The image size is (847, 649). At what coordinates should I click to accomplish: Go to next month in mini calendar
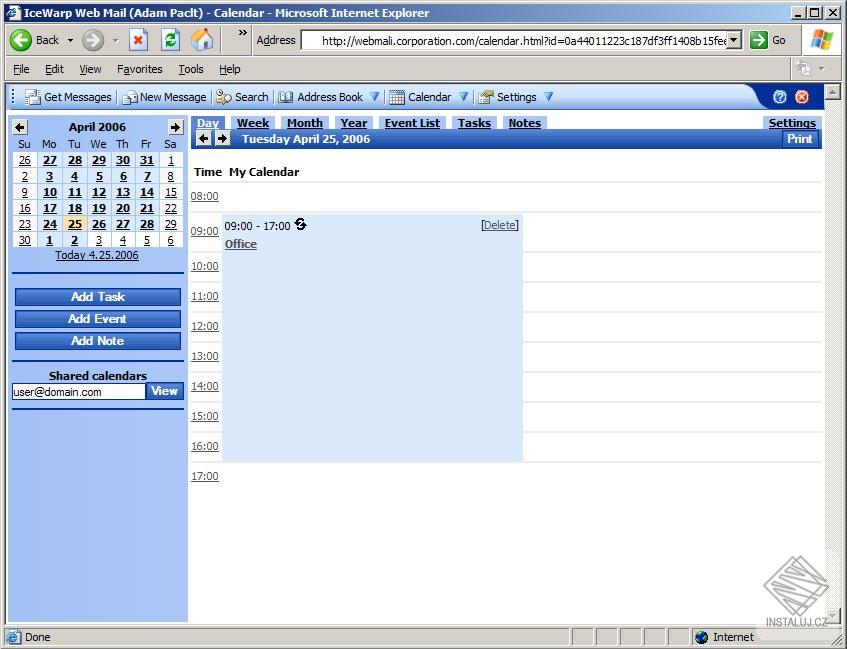tap(175, 127)
